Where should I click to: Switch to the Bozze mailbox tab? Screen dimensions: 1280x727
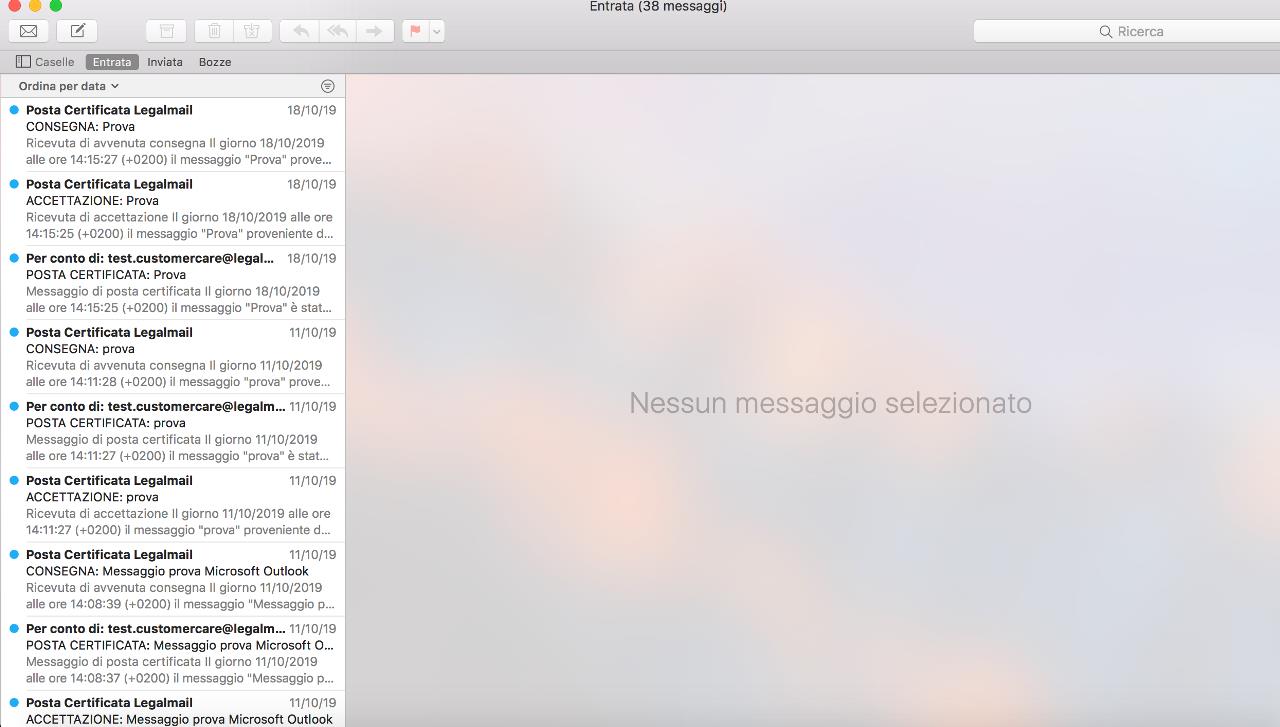coord(215,62)
